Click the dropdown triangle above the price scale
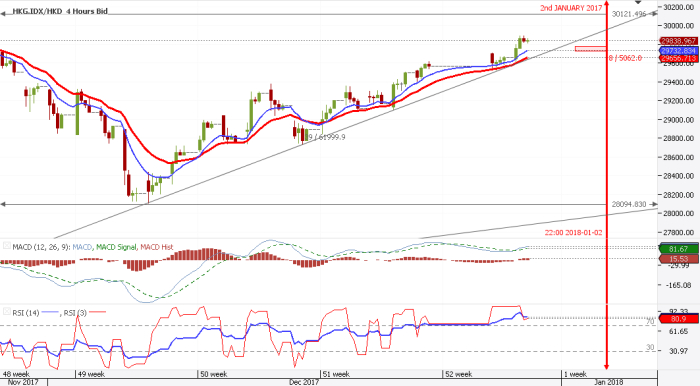The height and width of the screenshot is (386, 700). click(x=638, y=3)
